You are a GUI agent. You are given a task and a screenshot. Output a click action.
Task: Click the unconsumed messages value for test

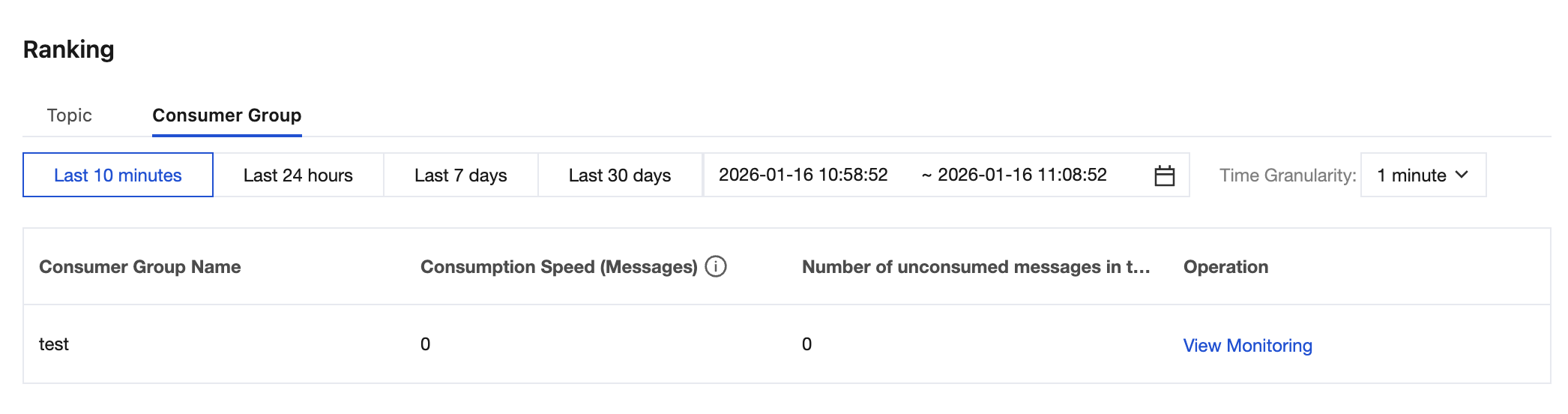[806, 344]
